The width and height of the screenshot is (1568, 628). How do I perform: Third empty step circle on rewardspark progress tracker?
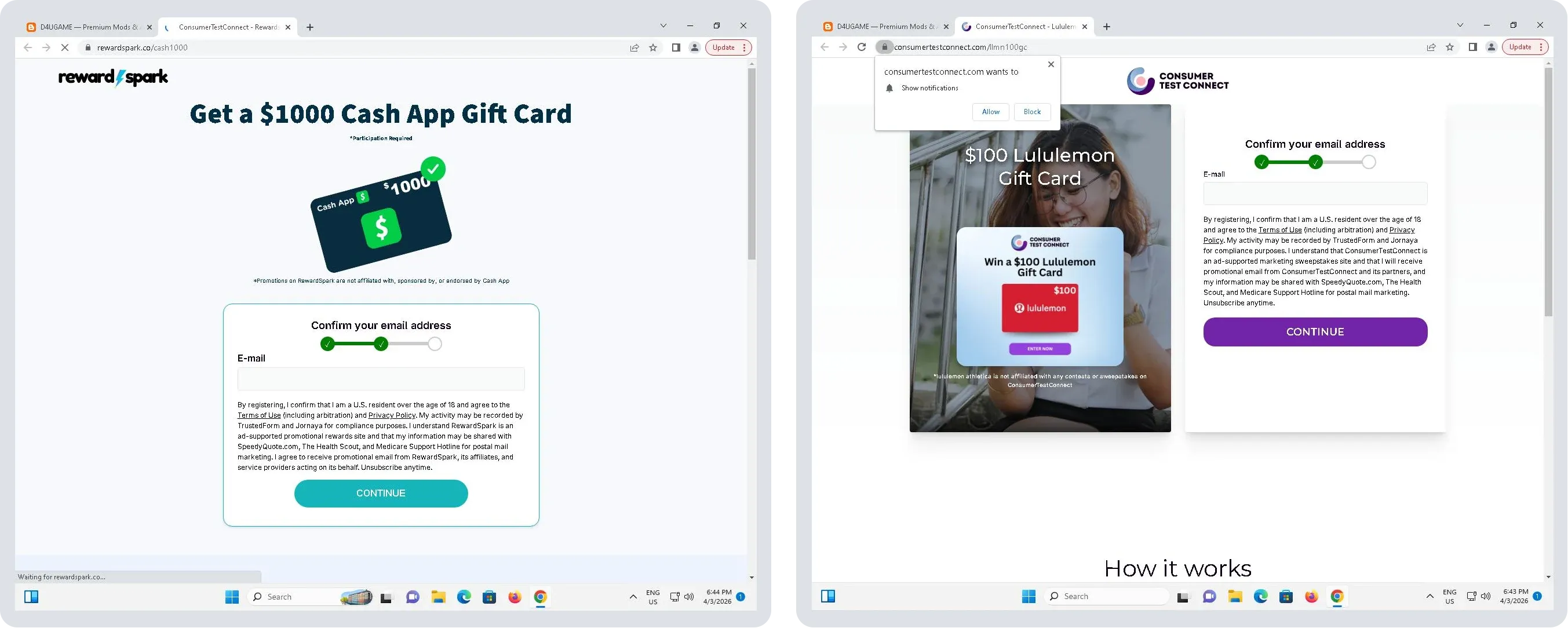click(434, 345)
